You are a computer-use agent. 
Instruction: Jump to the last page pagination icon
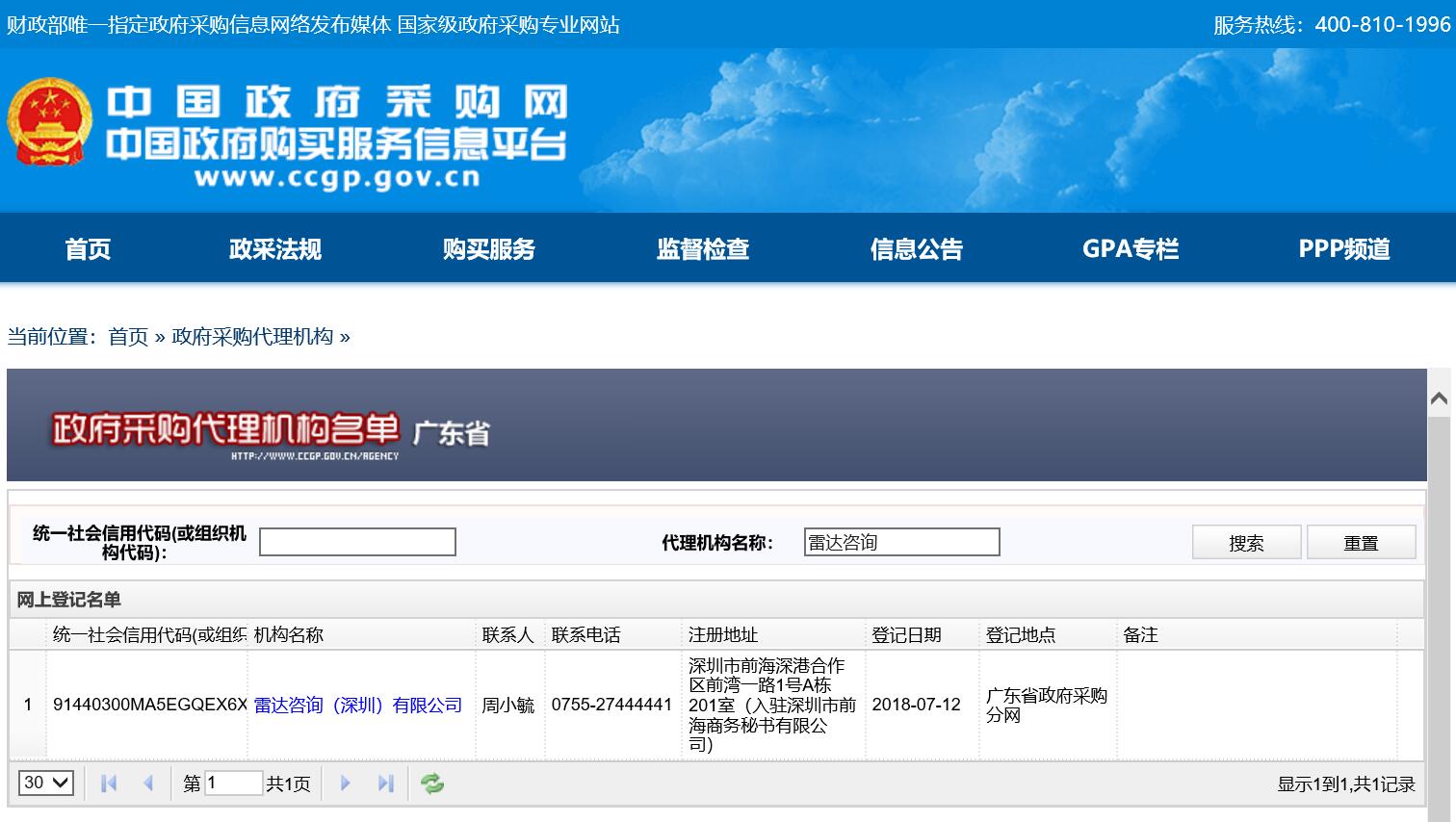pos(386,783)
